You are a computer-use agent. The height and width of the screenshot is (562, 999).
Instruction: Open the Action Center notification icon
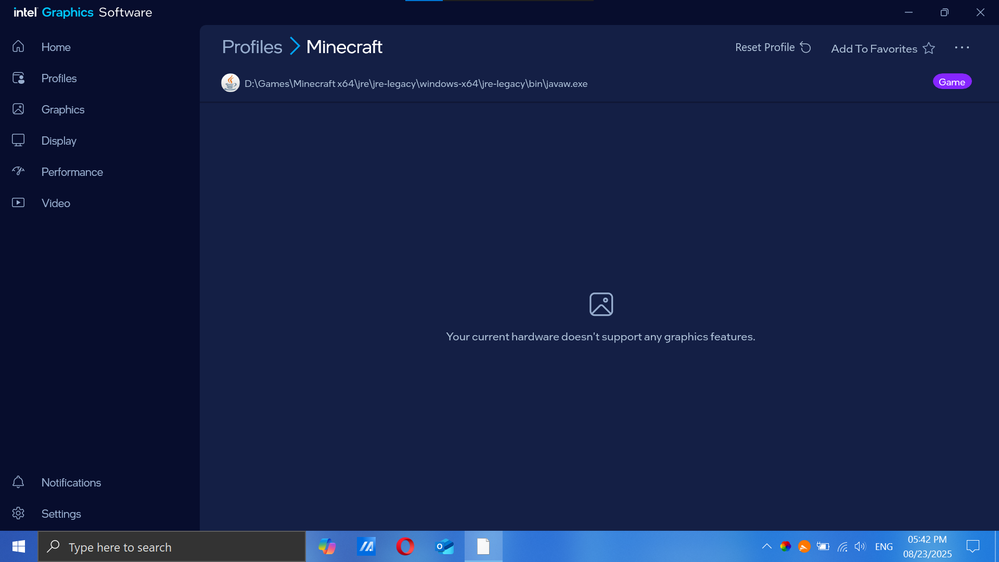[x=973, y=547]
